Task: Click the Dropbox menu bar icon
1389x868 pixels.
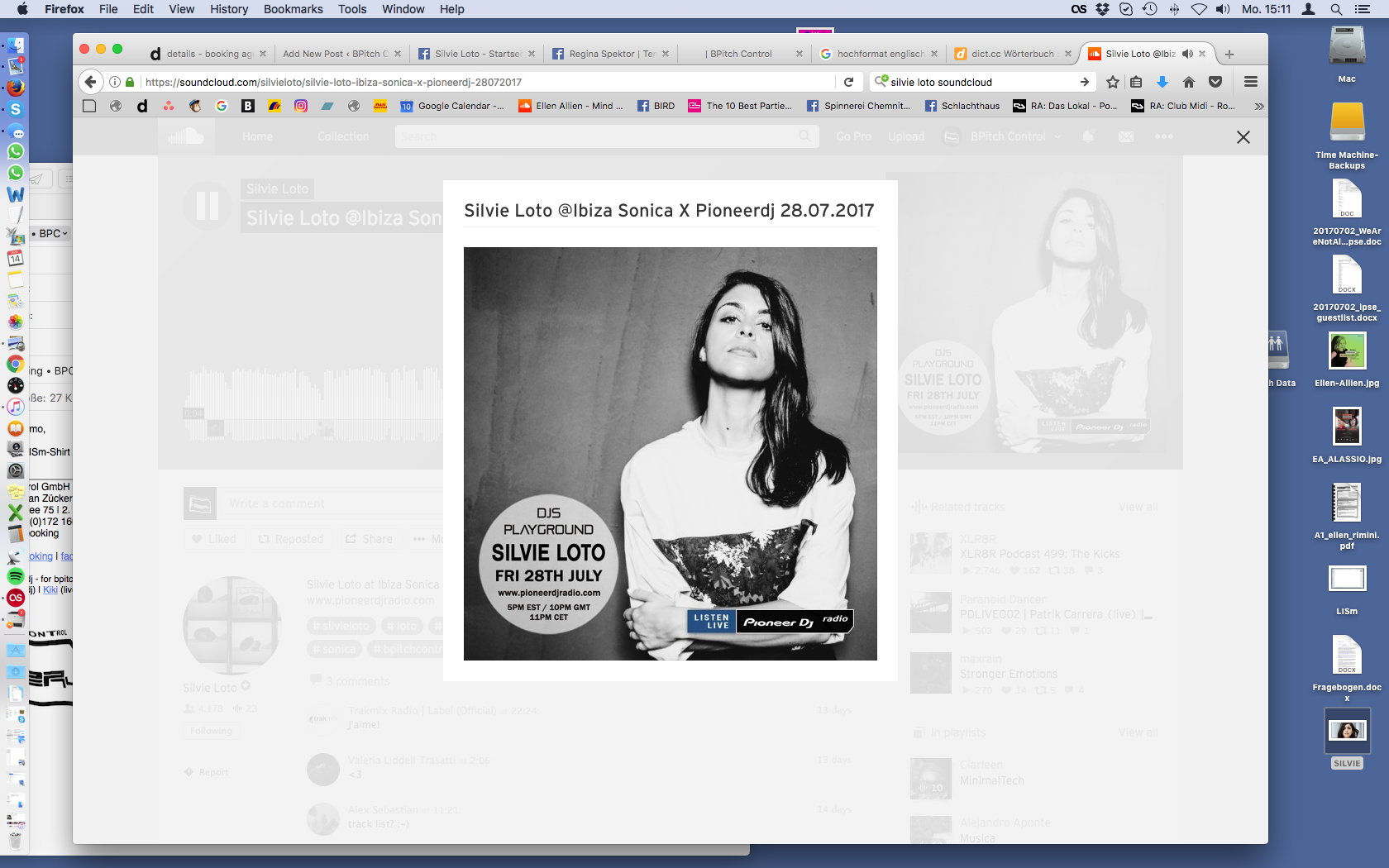Action: (1103, 9)
